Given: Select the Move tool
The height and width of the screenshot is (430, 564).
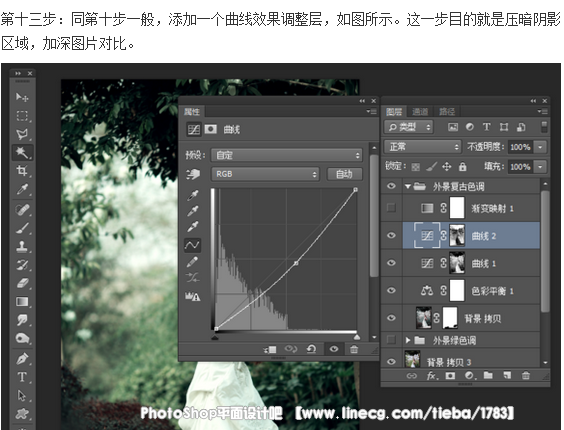Looking at the screenshot, I should coord(22,97).
